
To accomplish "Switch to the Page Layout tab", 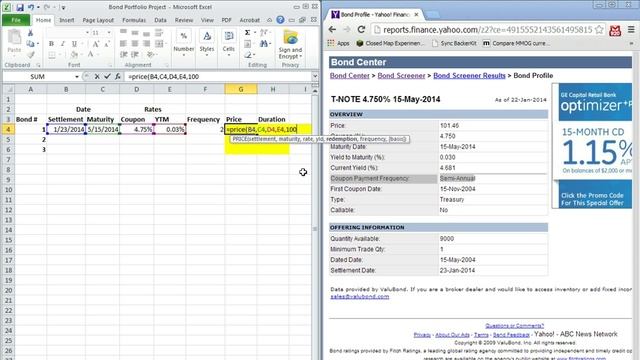I will 98,20.
